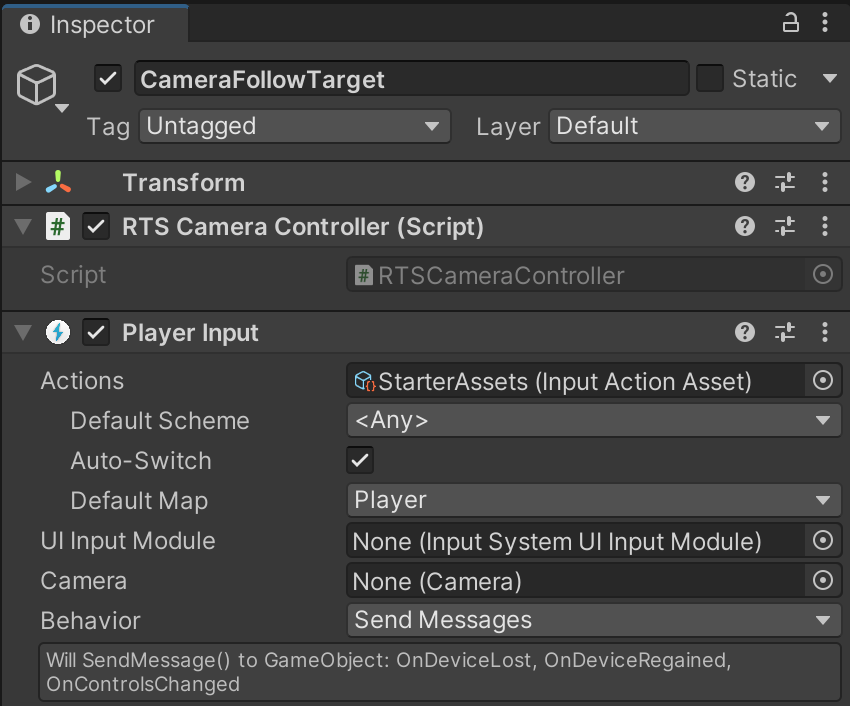Open Player Input help reference icon

pos(744,333)
